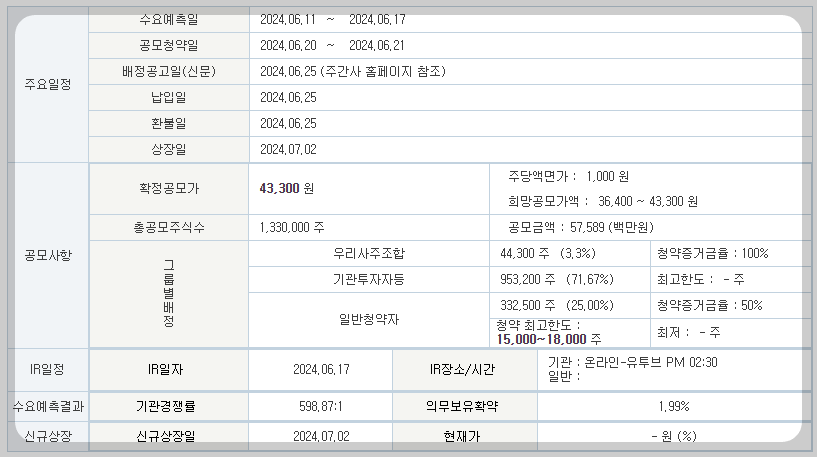Click the 수요예측일 start date 2024.06.11
Viewport: 817px width, 457px height.
[x=288, y=20]
